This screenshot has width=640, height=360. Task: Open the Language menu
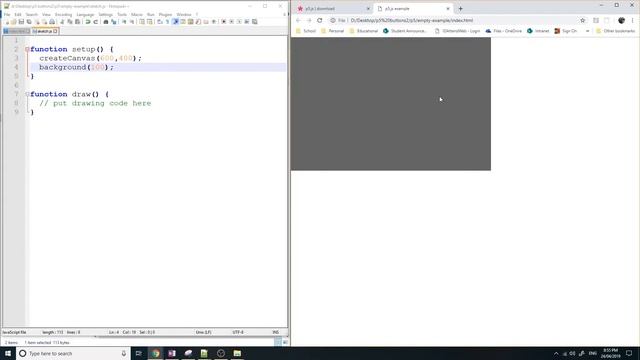pos(85,14)
